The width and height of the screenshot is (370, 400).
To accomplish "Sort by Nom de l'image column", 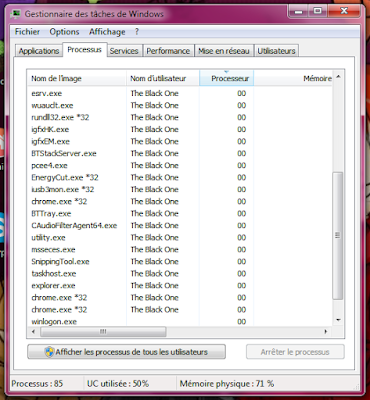I will (77, 79).
